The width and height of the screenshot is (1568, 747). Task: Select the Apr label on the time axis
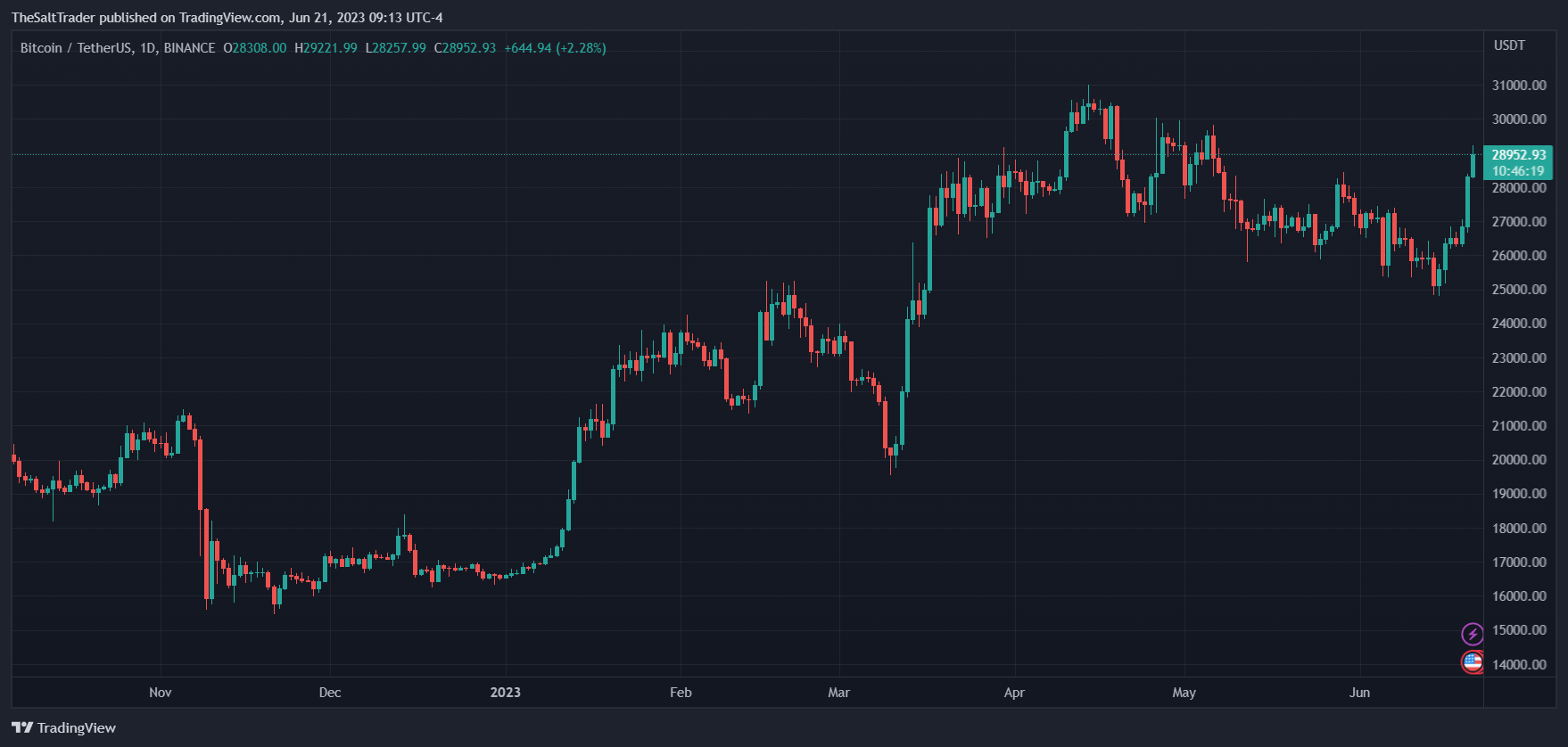[1014, 693]
